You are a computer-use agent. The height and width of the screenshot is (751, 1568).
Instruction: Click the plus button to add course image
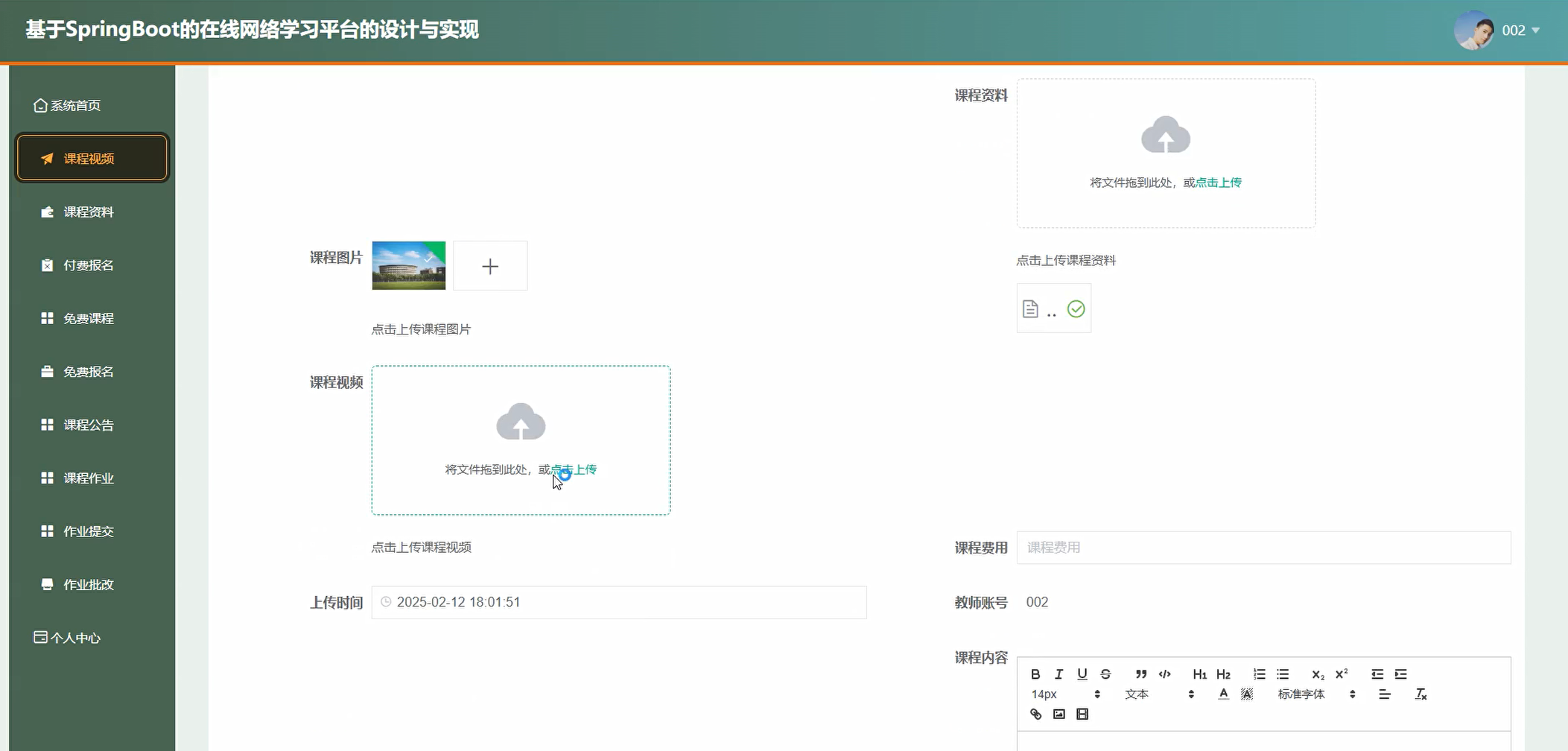tap(489, 265)
